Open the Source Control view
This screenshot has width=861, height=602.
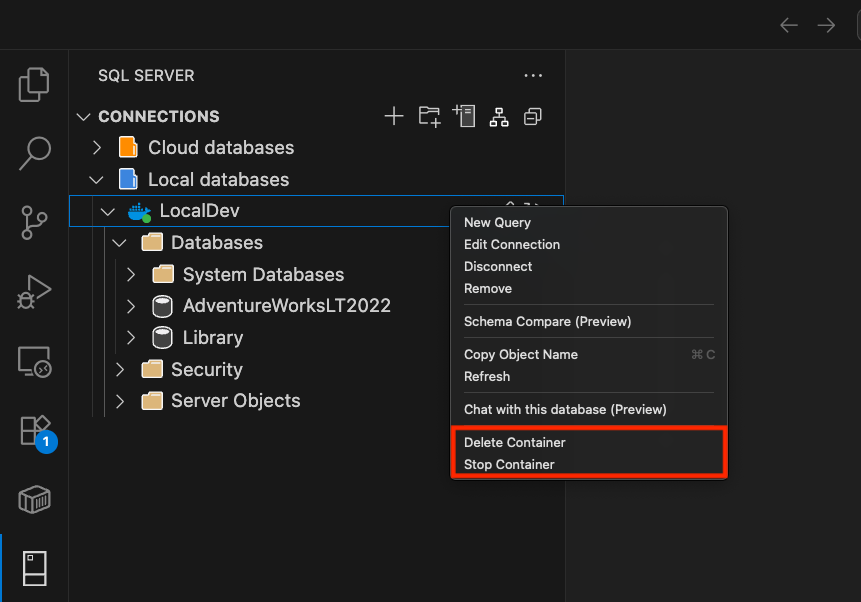34,223
